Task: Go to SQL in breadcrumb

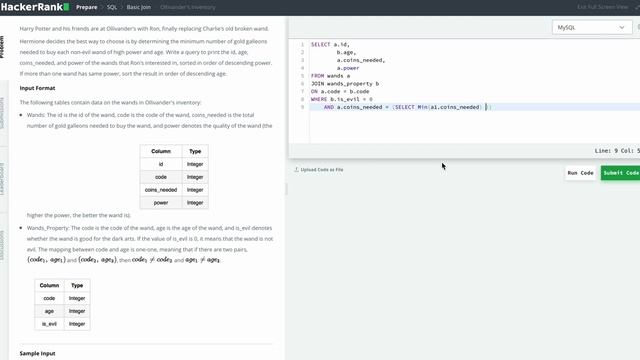Action: click(x=112, y=7)
